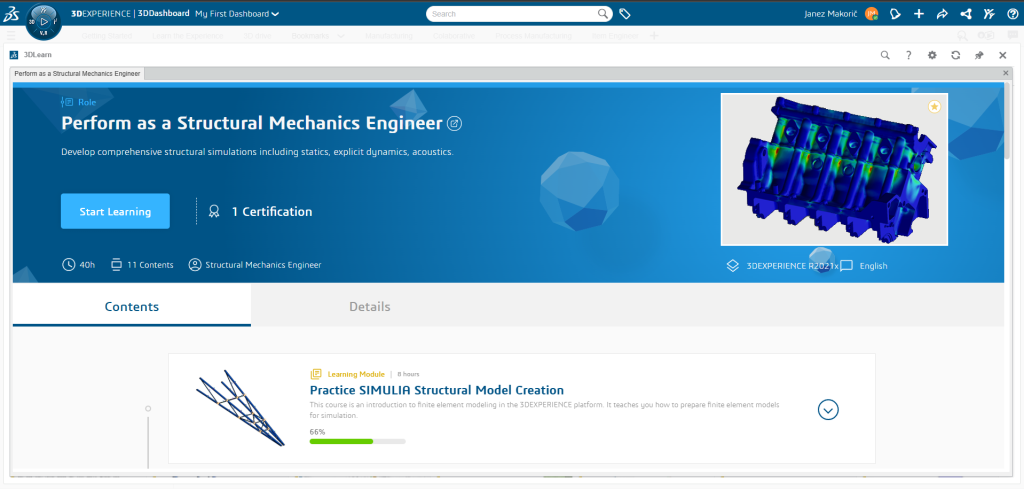The width and height of the screenshot is (1024, 489).
Task: Click the role description sentence
Action: point(257,152)
